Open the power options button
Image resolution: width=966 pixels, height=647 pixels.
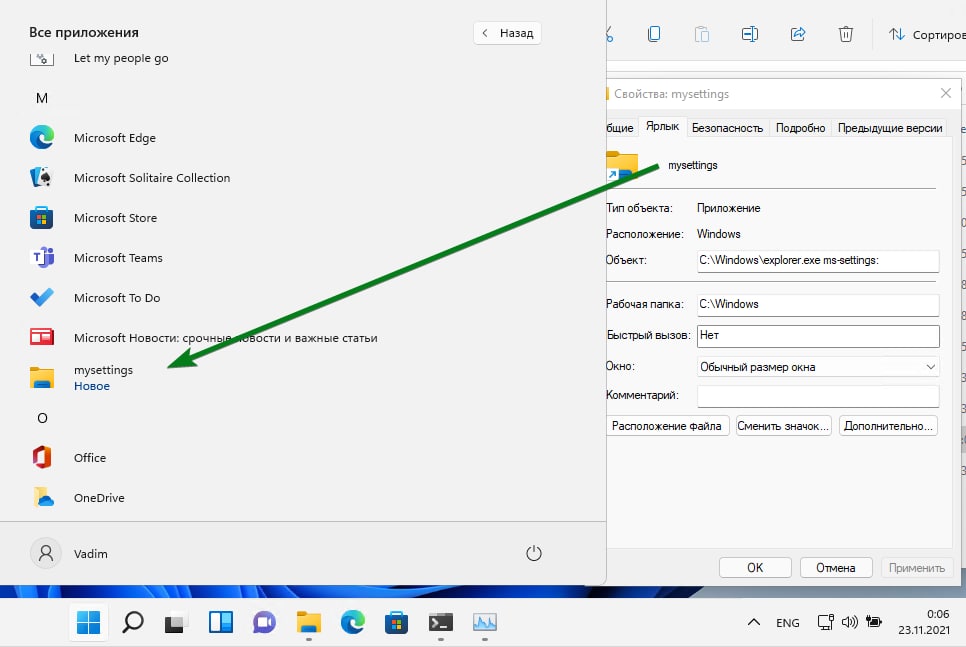point(534,553)
